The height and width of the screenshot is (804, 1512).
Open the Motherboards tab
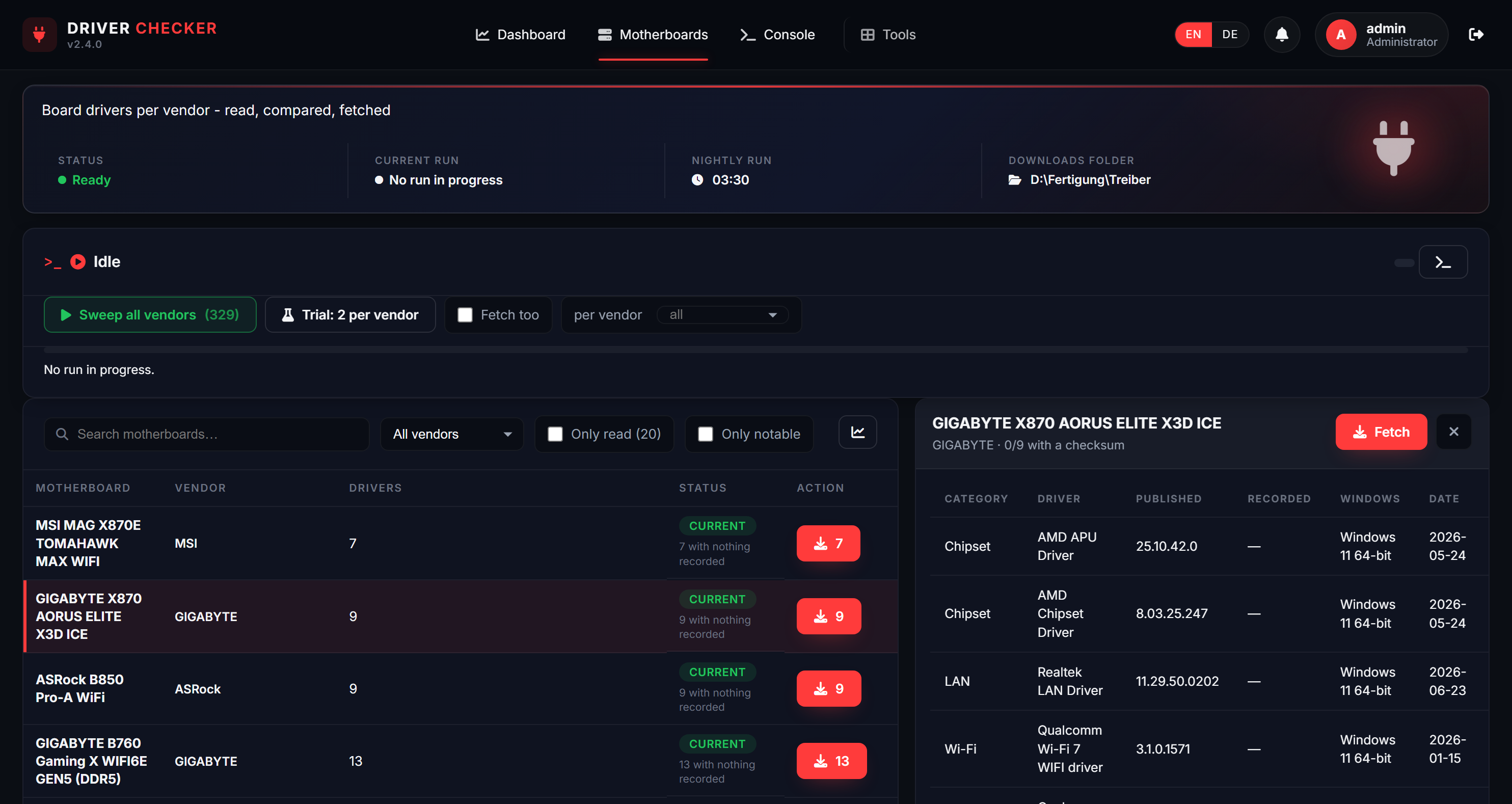(653, 35)
